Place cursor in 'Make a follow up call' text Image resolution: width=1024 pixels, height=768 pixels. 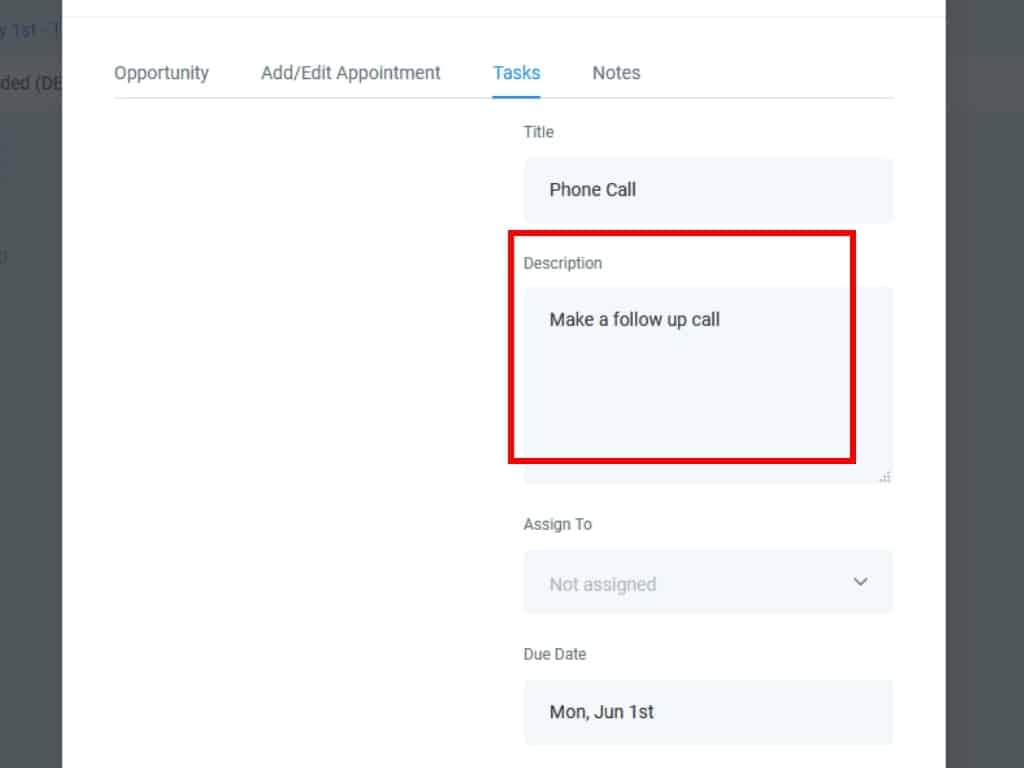coord(634,320)
